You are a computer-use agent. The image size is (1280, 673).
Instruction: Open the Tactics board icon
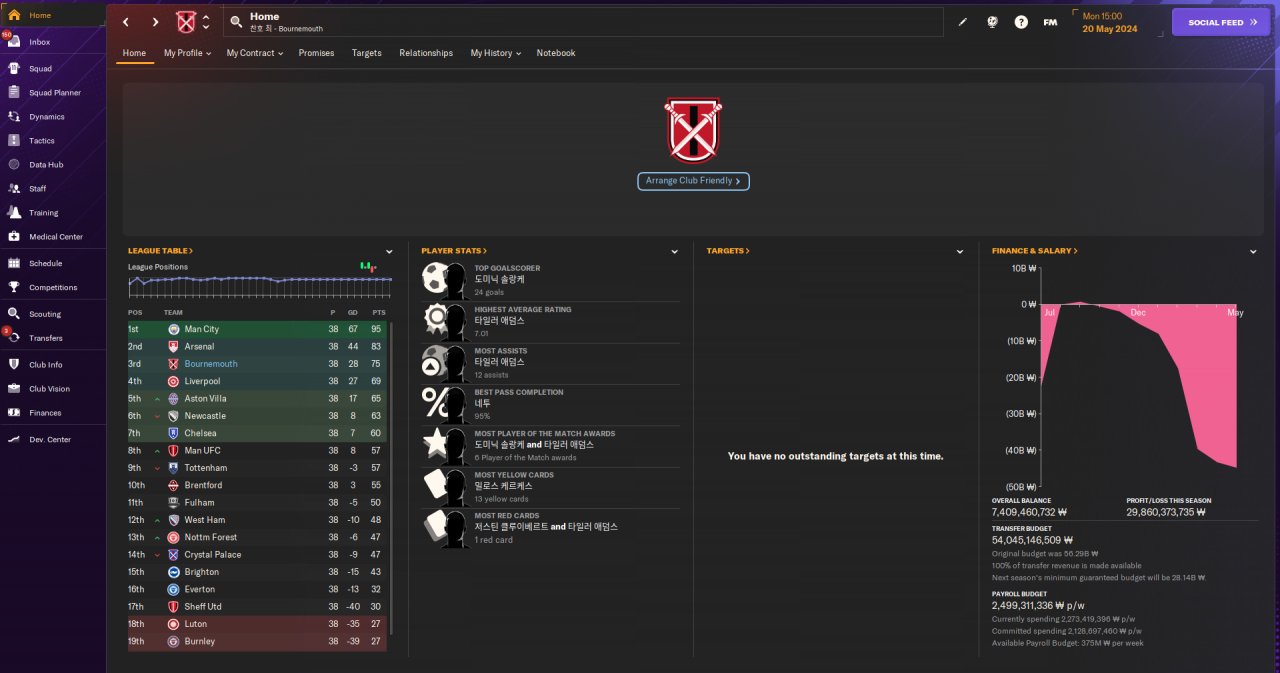[14, 140]
